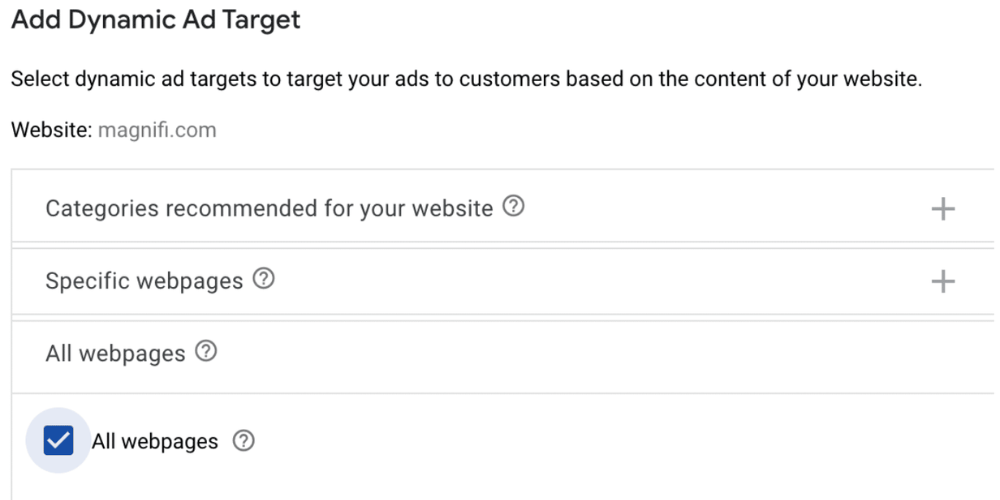This screenshot has height=500, width=1000.
Task: Open help icon next to All webpages checkbox
Action: (243, 441)
